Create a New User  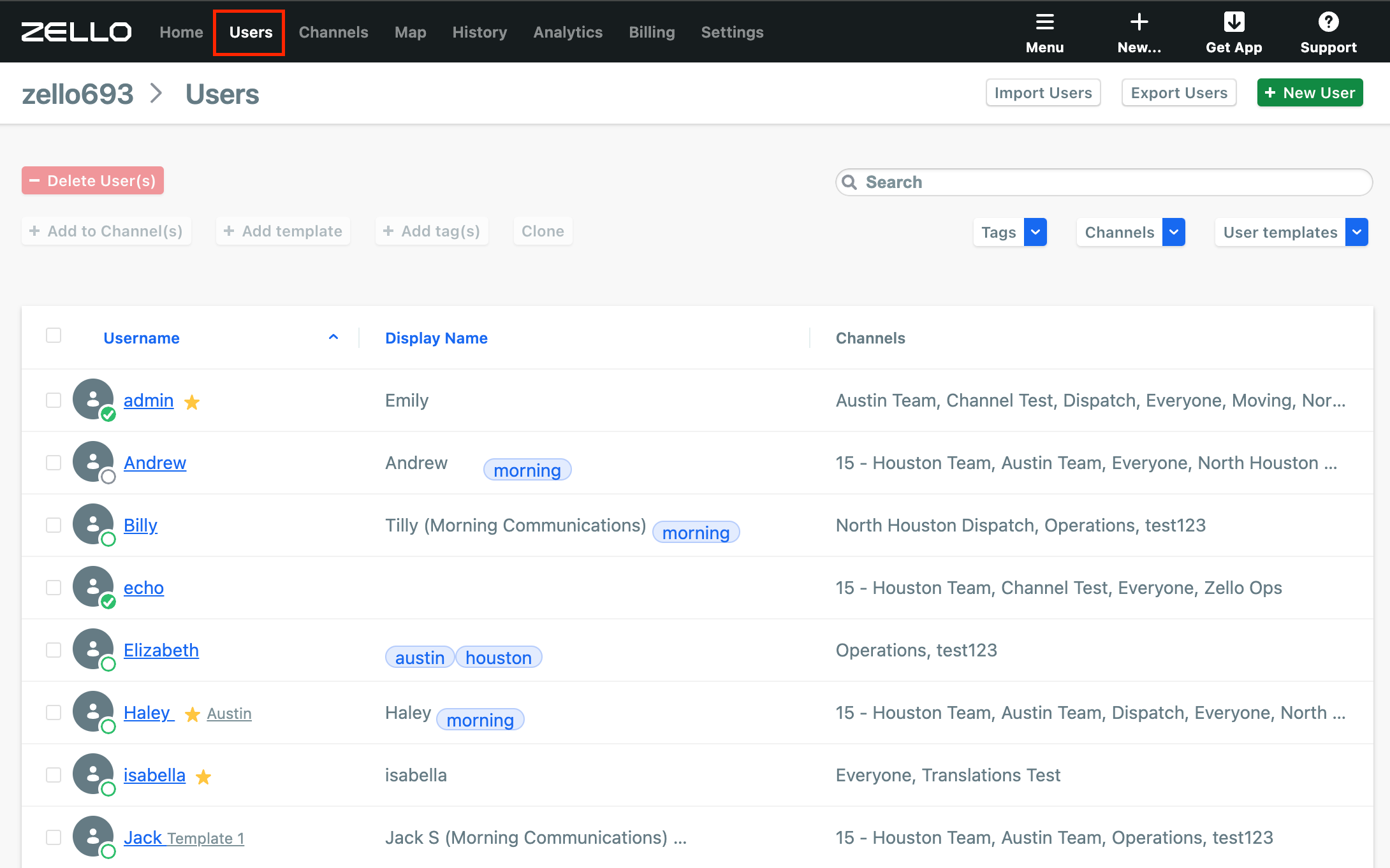click(1310, 93)
